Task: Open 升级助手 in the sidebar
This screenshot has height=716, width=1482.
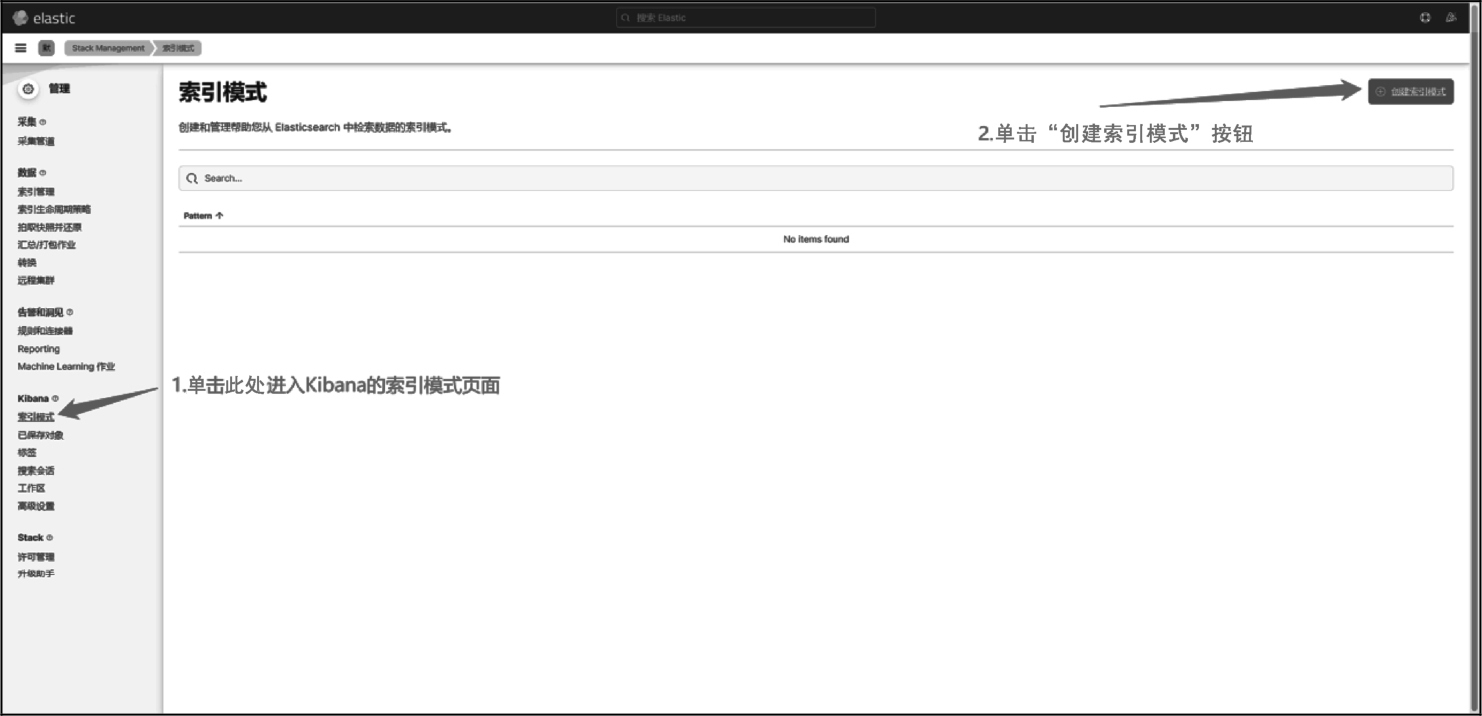Action: click(x=36, y=574)
